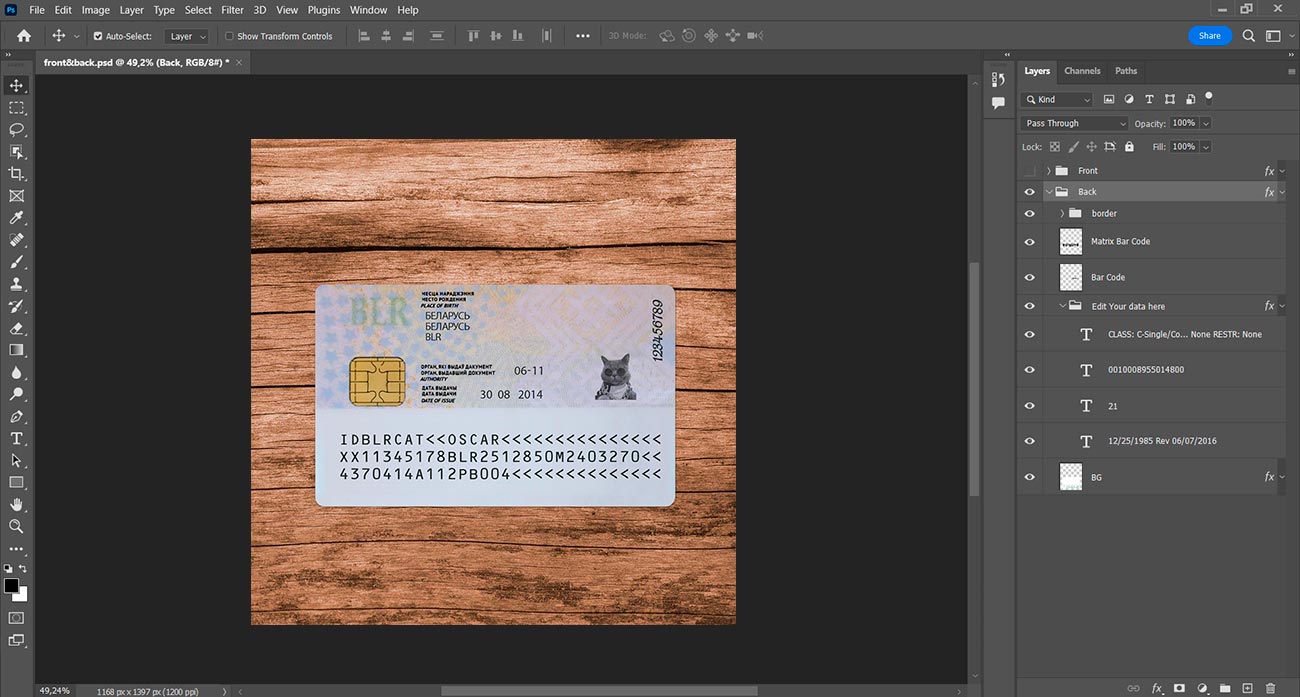This screenshot has width=1300, height=697.
Task: Expand the border layer group
Action: (x=1062, y=213)
